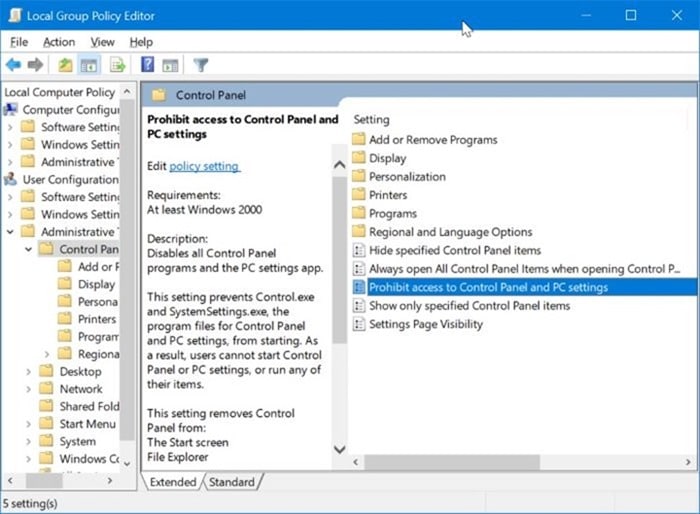
Task: Click the Up one level folder icon
Action: point(65,65)
